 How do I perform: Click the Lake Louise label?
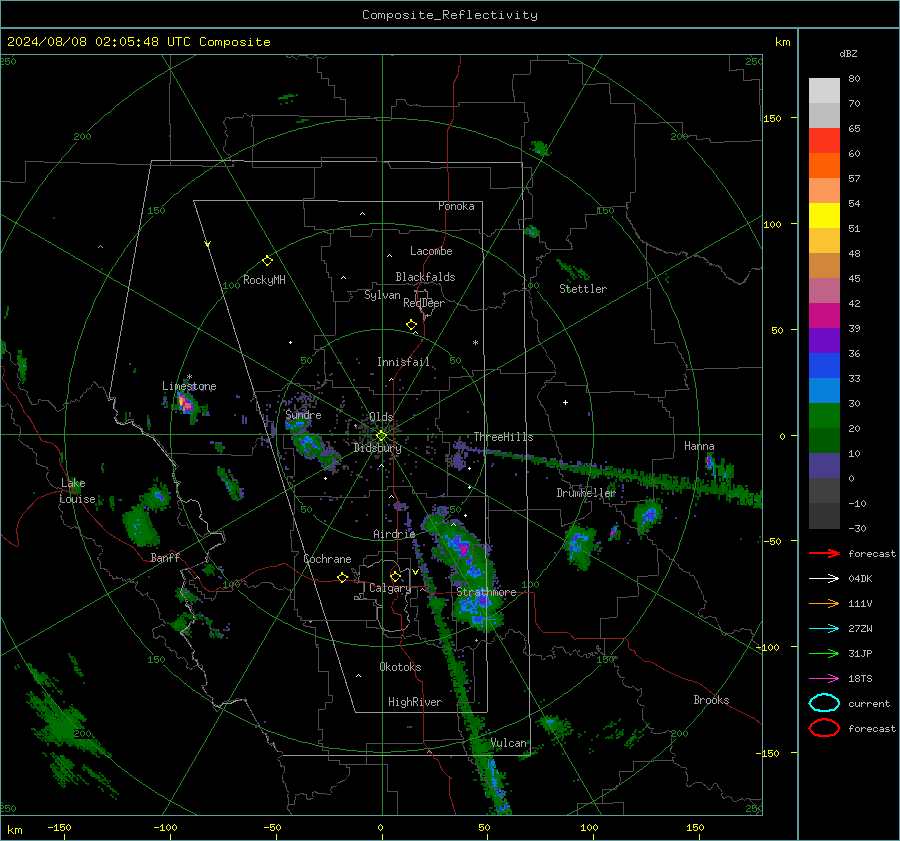pos(77,491)
